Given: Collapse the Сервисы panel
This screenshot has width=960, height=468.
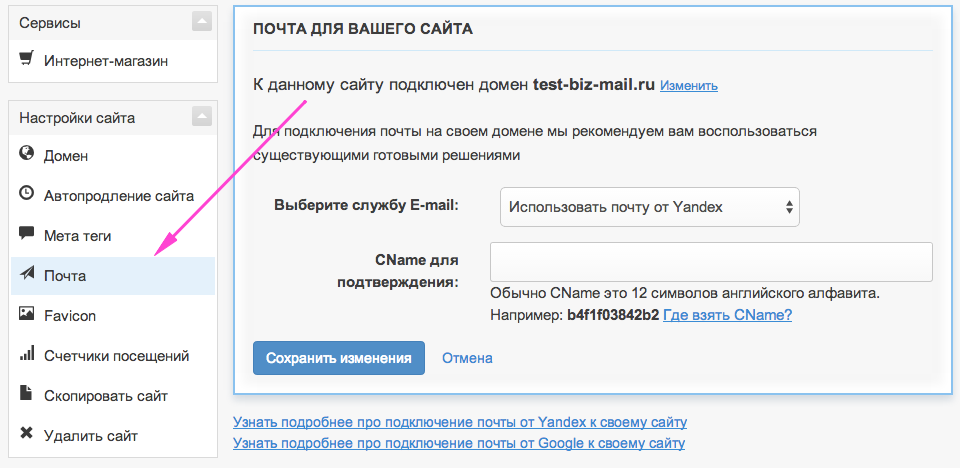Looking at the screenshot, I should (203, 21).
